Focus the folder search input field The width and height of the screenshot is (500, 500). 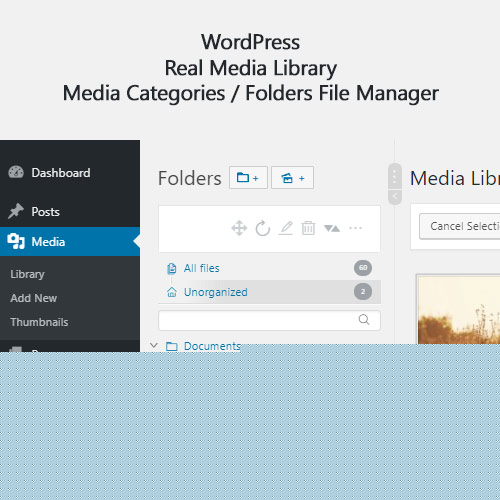click(269, 320)
